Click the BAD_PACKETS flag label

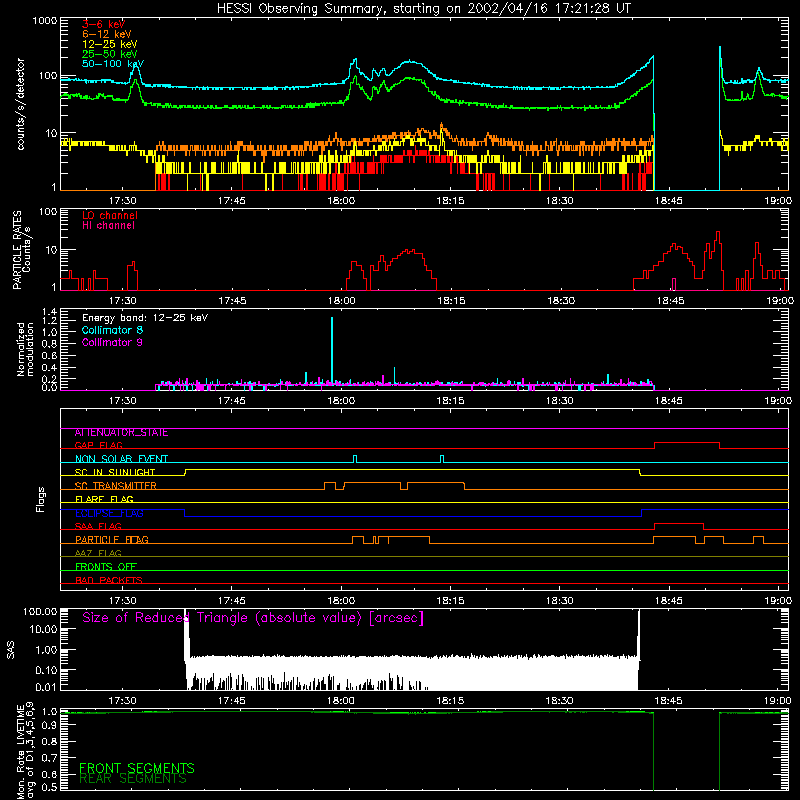click(109, 580)
